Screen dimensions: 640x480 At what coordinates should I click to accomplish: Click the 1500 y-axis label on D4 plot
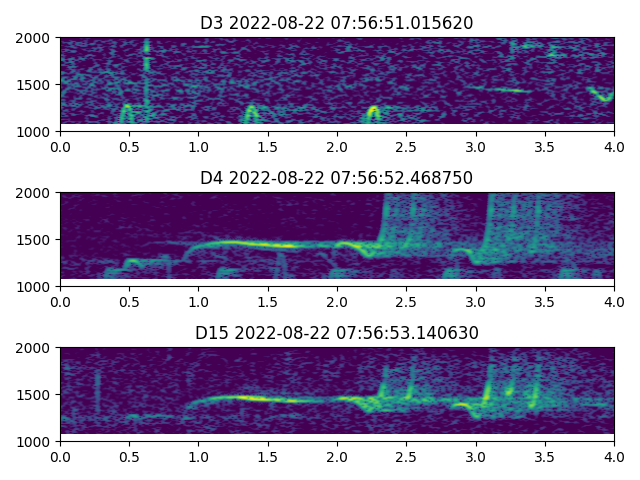36,240
